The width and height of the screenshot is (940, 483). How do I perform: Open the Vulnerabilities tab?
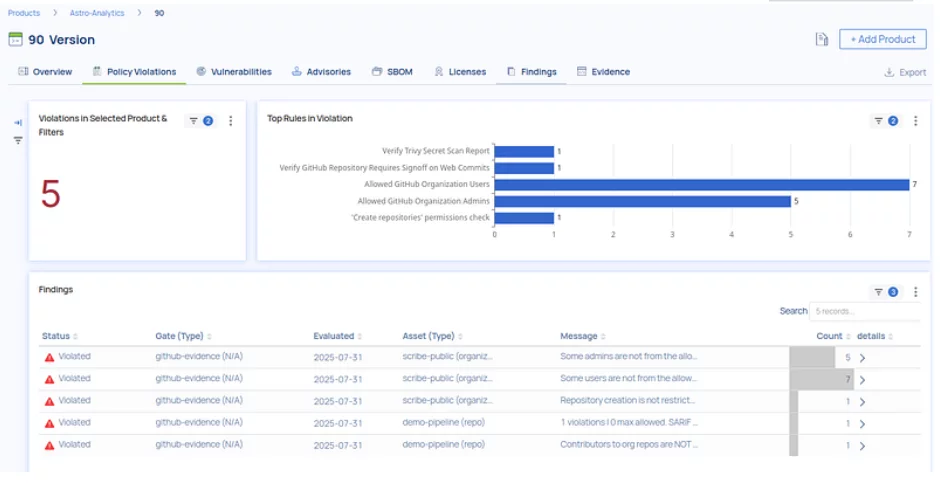[x=234, y=71]
